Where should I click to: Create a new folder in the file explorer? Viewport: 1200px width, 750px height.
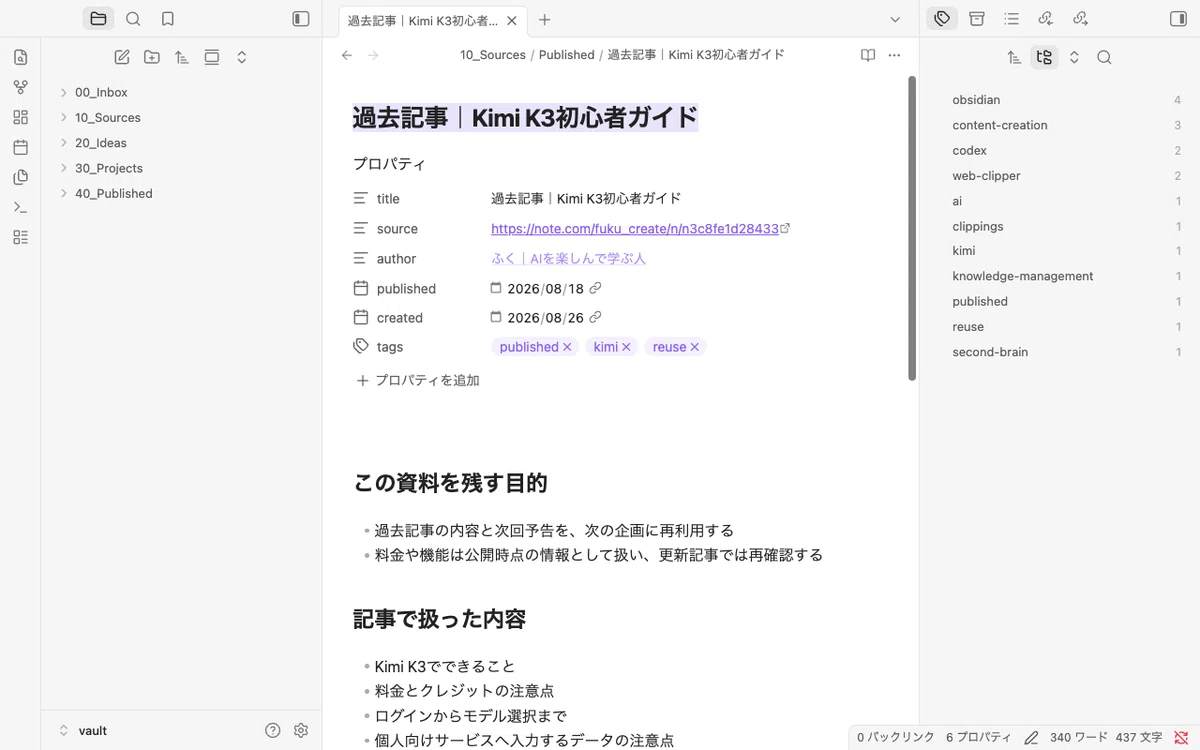[x=152, y=58]
